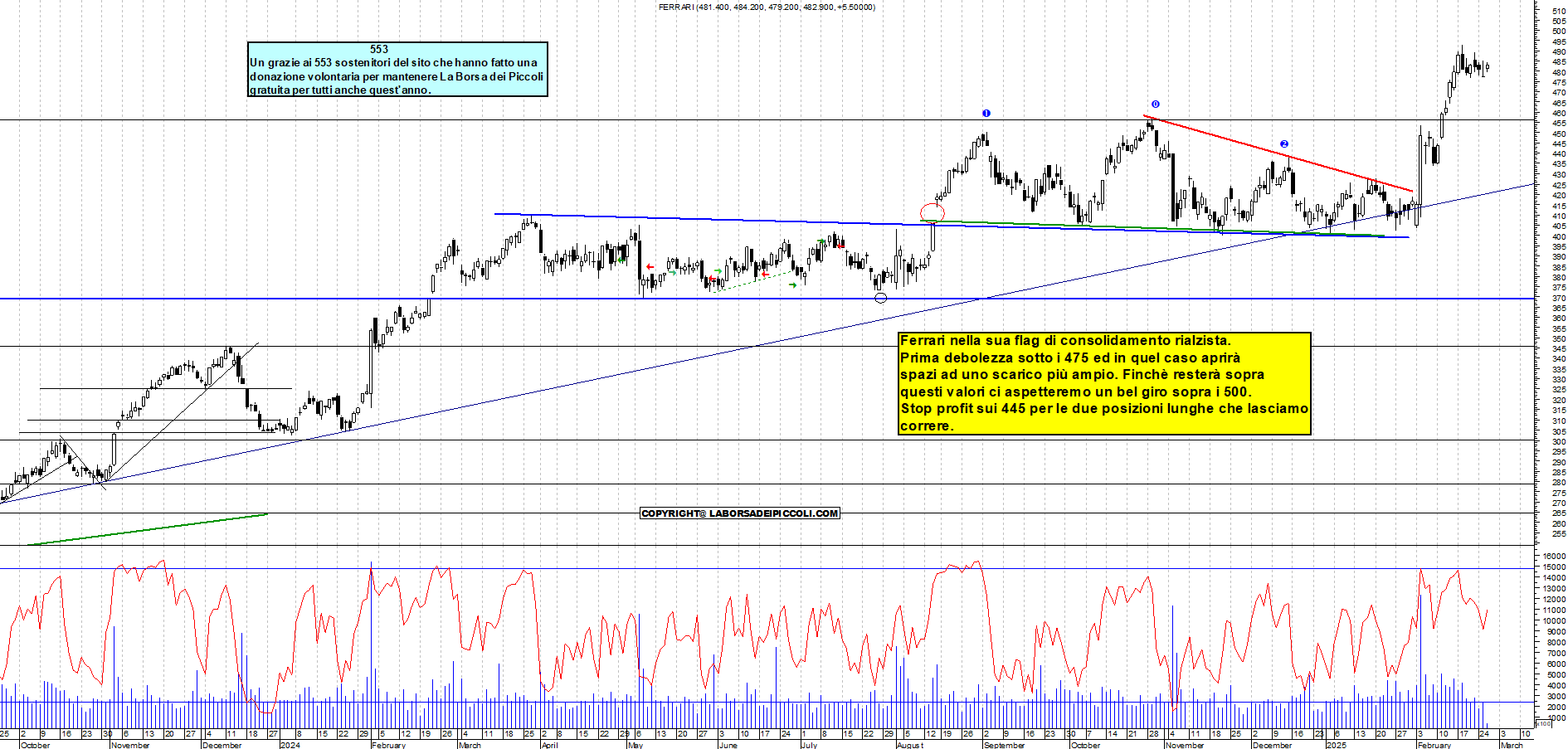Click the red descending trendline
Viewport: 1568px width, 749px height.
click(x=1278, y=153)
